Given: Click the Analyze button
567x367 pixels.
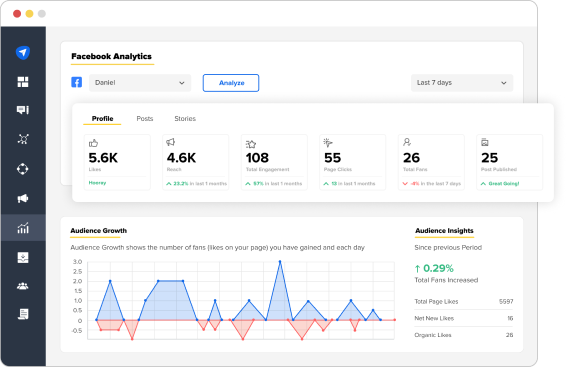Looking at the screenshot, I should (x=231, y=83).
